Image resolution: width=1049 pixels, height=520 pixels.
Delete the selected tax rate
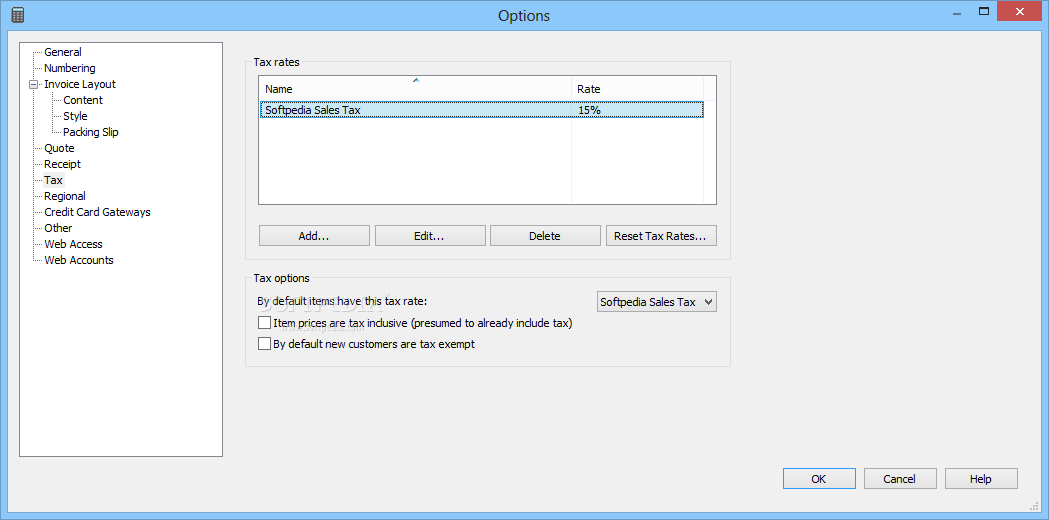coord(545,236)
